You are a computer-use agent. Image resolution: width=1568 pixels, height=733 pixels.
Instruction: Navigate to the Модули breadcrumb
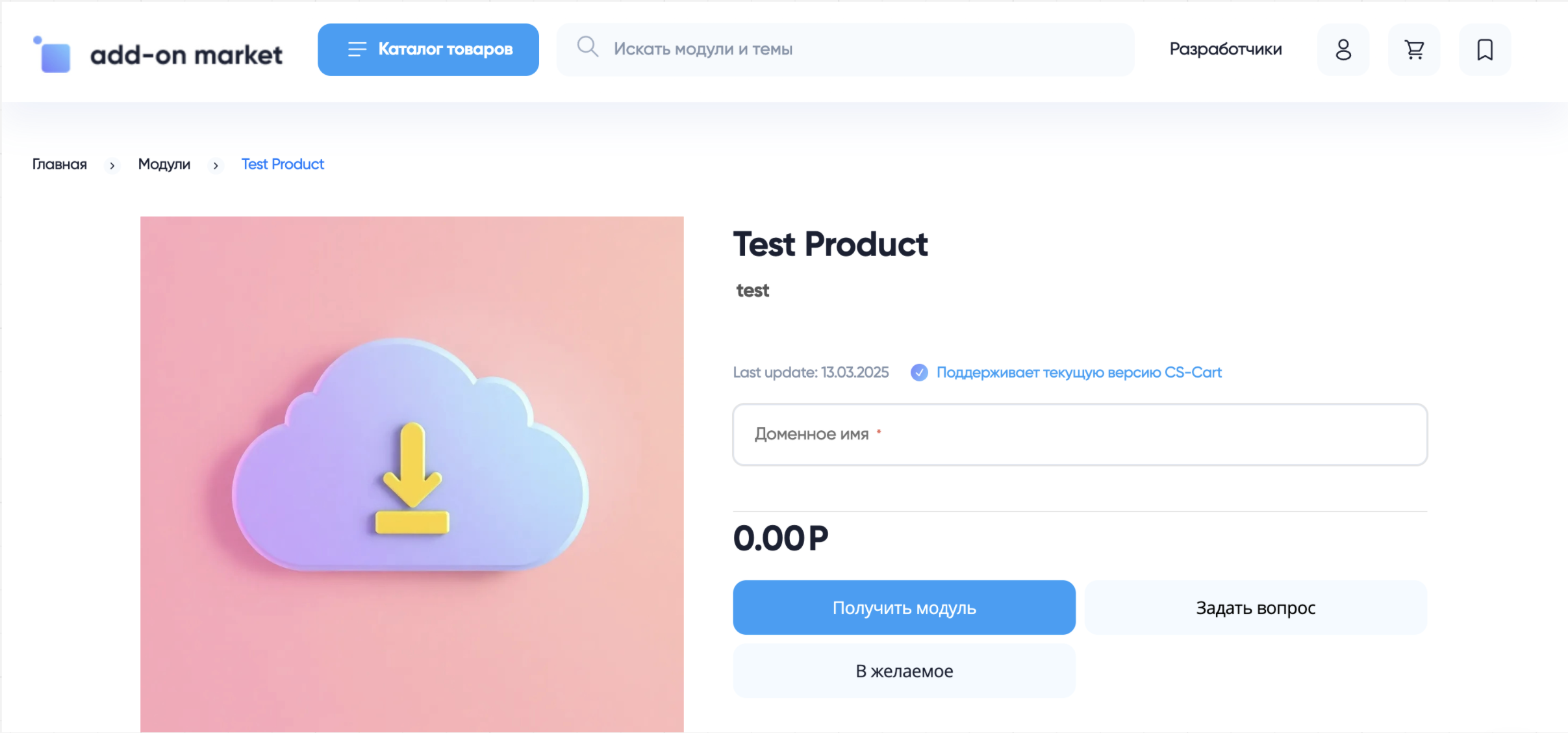tap(164, 164)
